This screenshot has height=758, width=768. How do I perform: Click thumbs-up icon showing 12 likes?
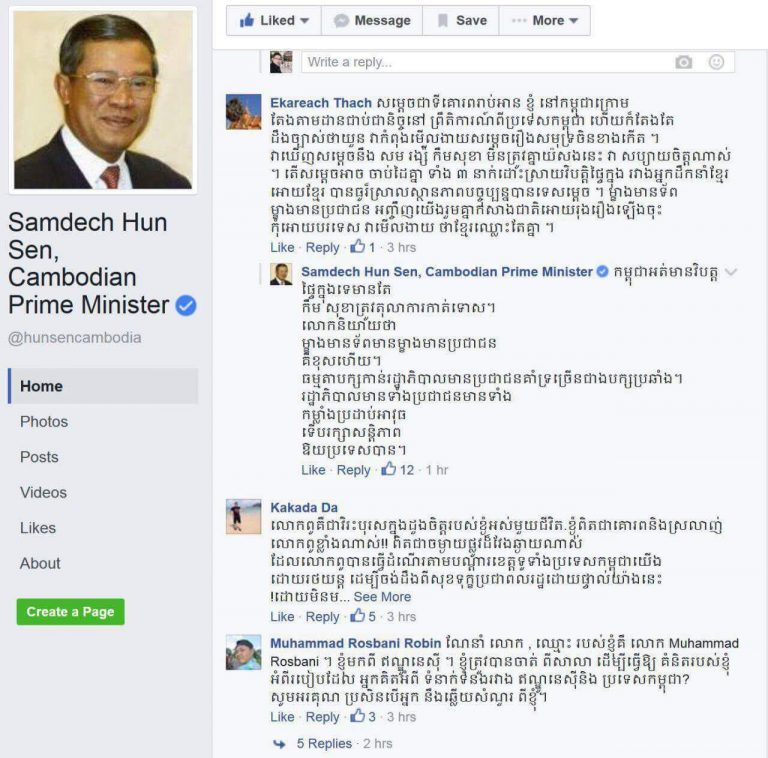pos(388,469)
